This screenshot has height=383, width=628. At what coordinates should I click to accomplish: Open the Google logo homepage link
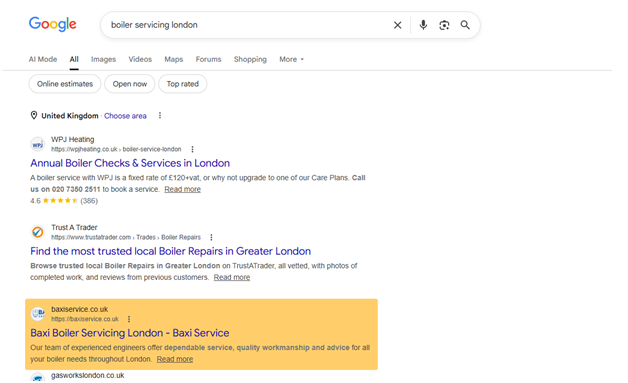coord(52,24)
